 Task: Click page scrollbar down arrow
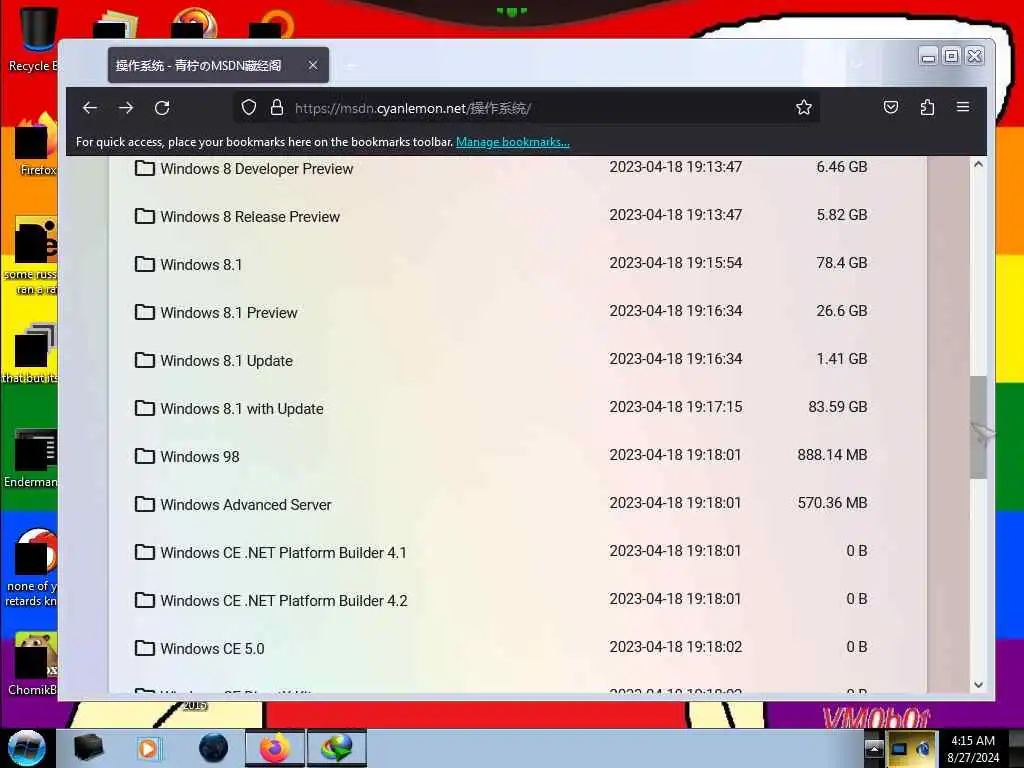pos(978,684)
